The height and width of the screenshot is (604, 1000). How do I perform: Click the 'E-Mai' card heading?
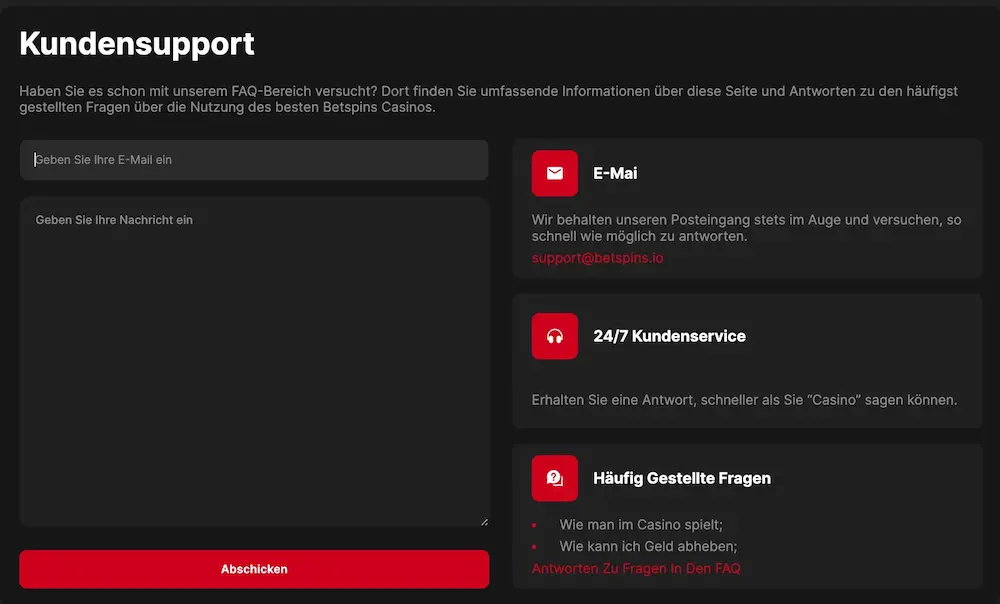pyautogui.click(x=614, y=172)
